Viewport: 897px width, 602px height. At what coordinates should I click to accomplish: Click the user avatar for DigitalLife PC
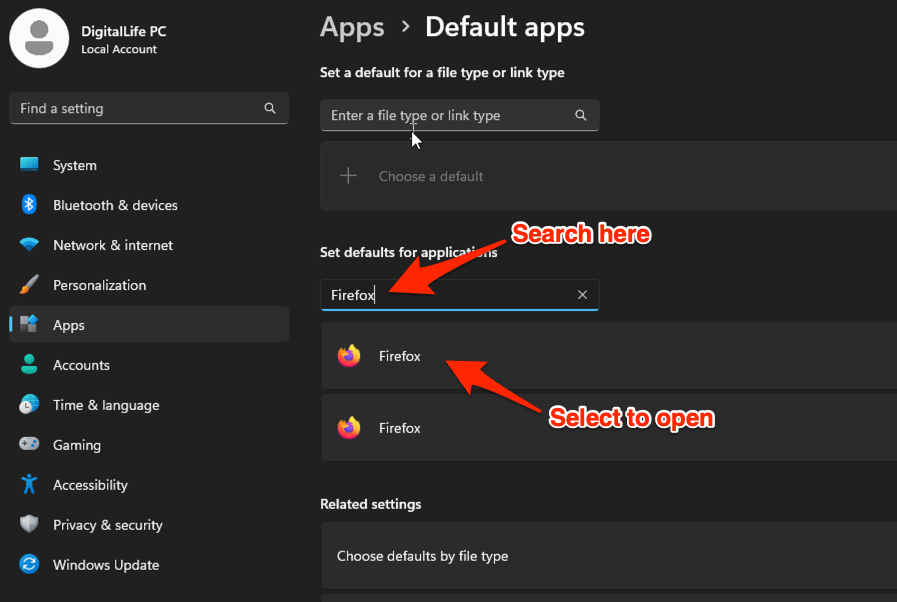click(x=39, y=39)
